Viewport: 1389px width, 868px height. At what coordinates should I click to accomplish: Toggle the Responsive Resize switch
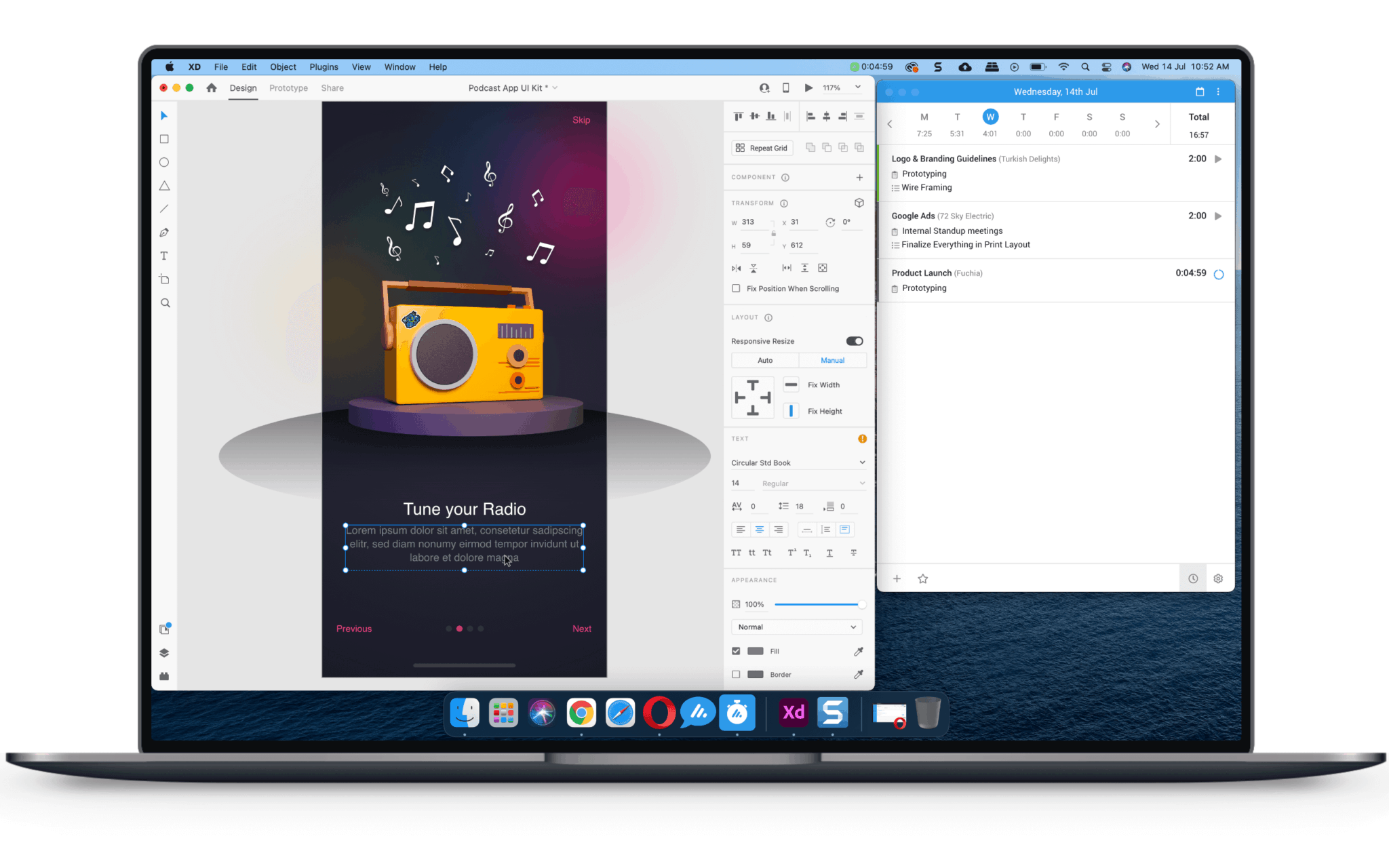[854, 340]
